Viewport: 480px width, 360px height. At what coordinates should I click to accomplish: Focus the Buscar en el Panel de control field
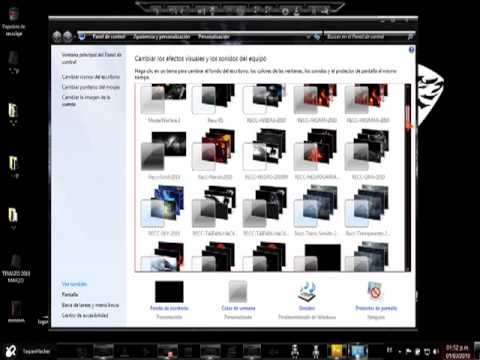tap(365, 36)
